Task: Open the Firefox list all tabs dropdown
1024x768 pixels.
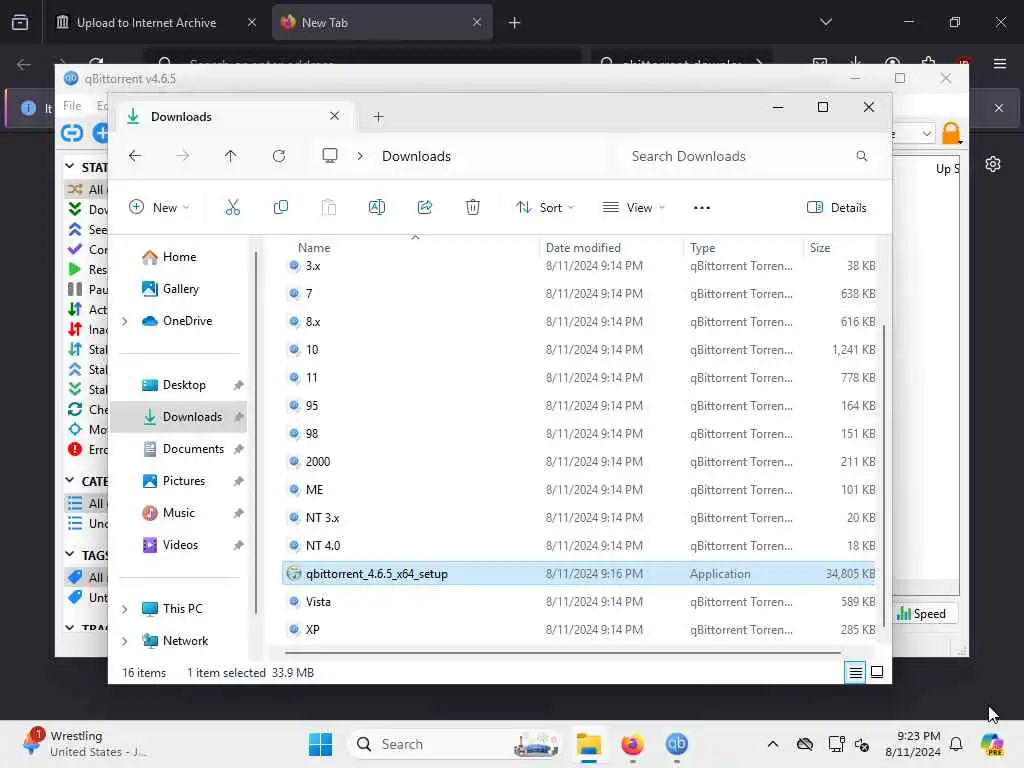Action: 825,22
